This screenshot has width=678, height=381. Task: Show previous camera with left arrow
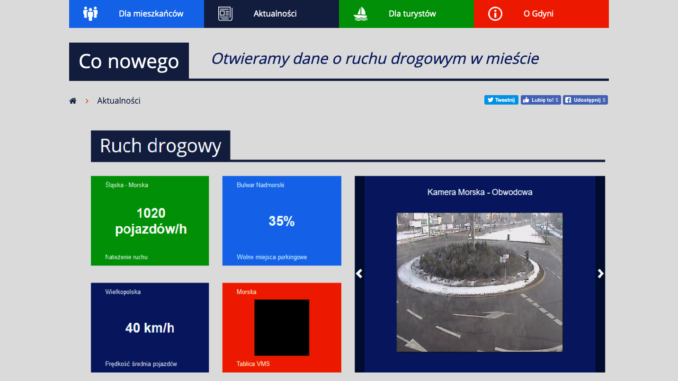[359, 273]
